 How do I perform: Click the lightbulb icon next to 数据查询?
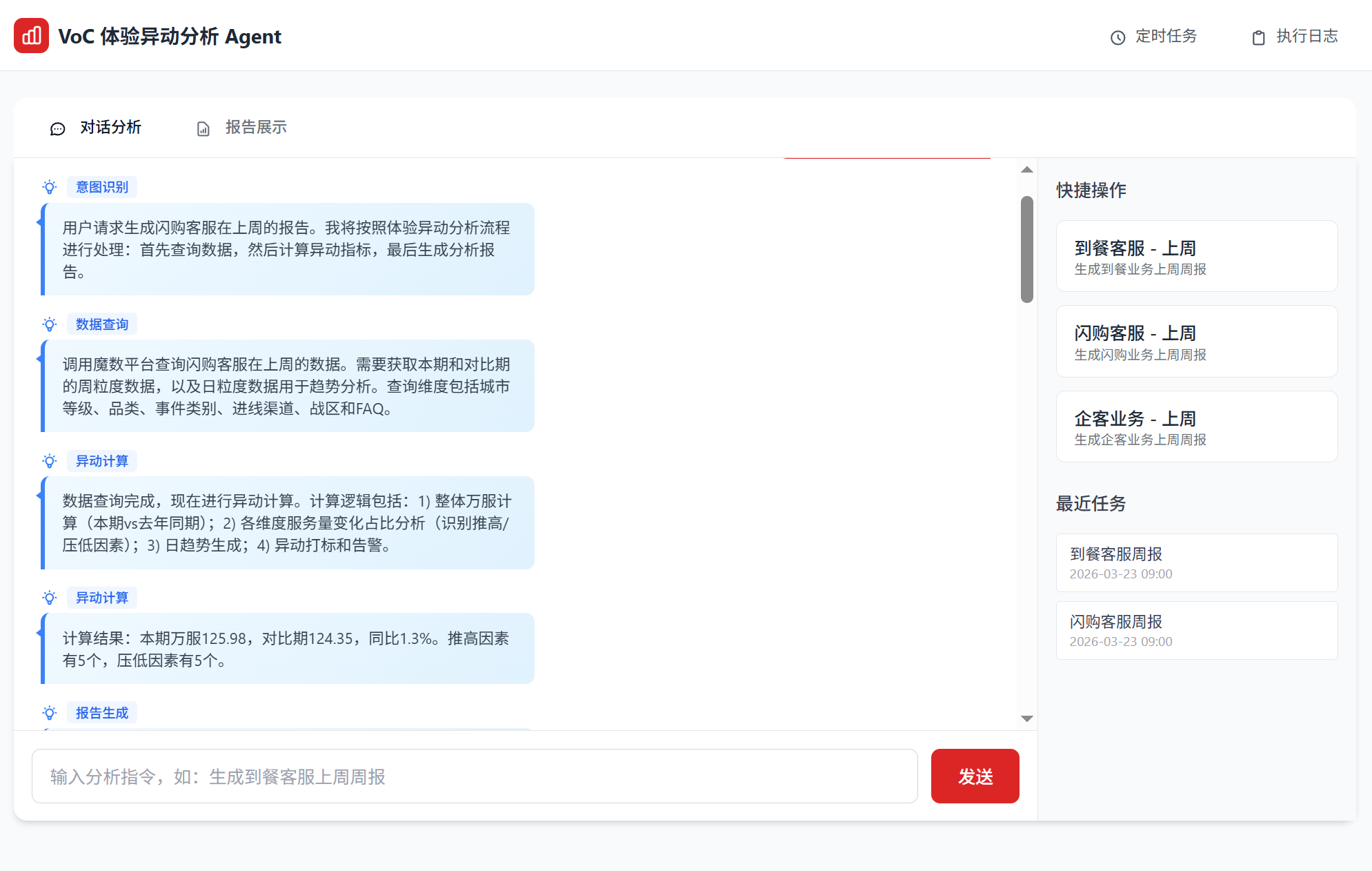(50, 324)
